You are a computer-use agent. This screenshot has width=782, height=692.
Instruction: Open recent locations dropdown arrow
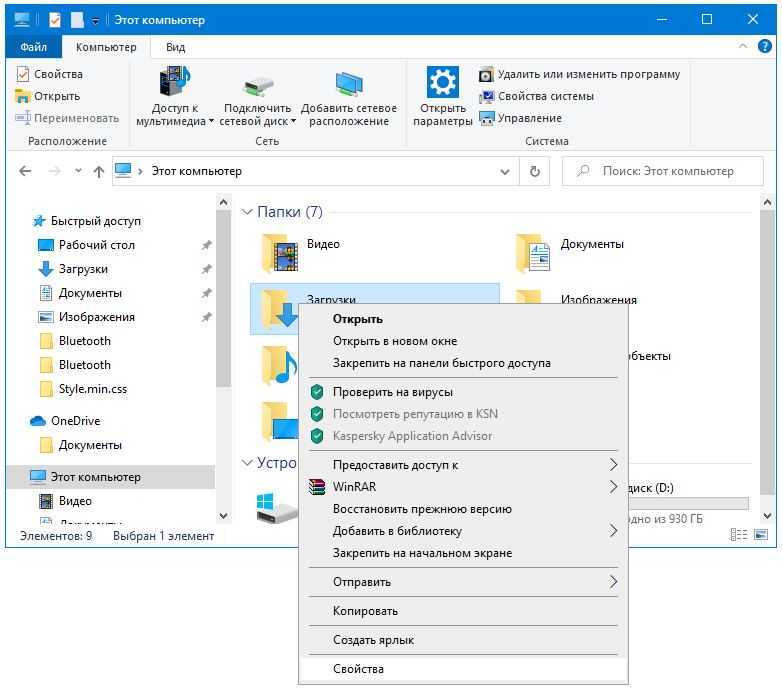78,171
